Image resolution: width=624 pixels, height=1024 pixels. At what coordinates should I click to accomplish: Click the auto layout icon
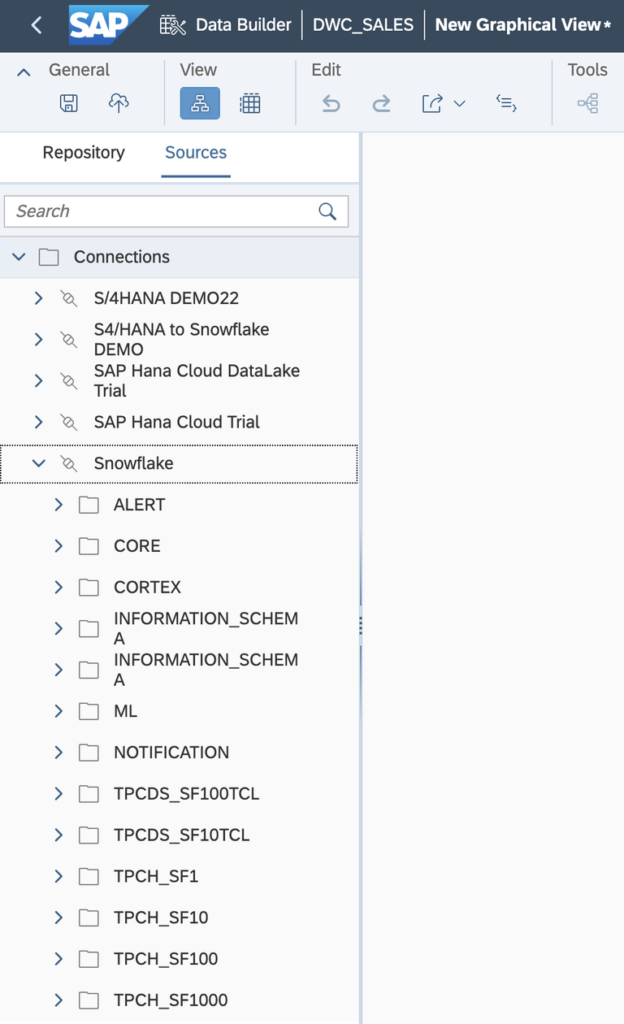coord(507,103)
